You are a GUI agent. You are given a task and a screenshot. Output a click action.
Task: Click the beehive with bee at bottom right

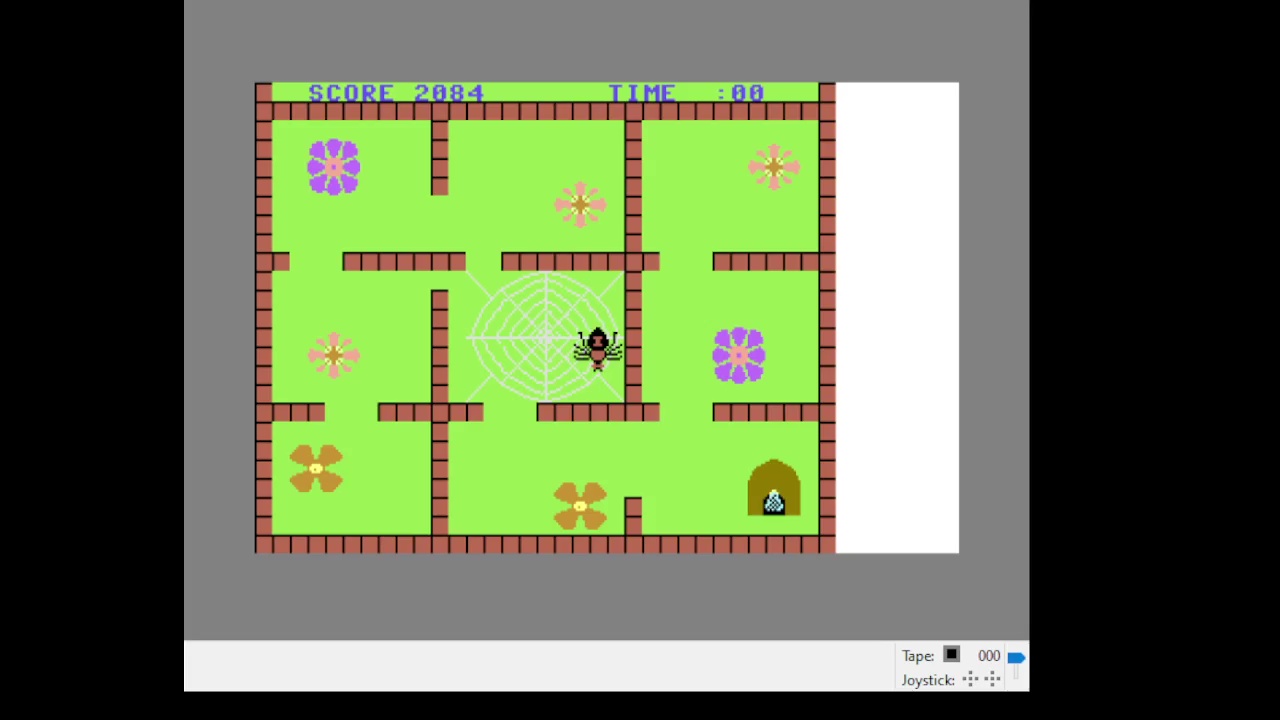[x=773, y=488]
